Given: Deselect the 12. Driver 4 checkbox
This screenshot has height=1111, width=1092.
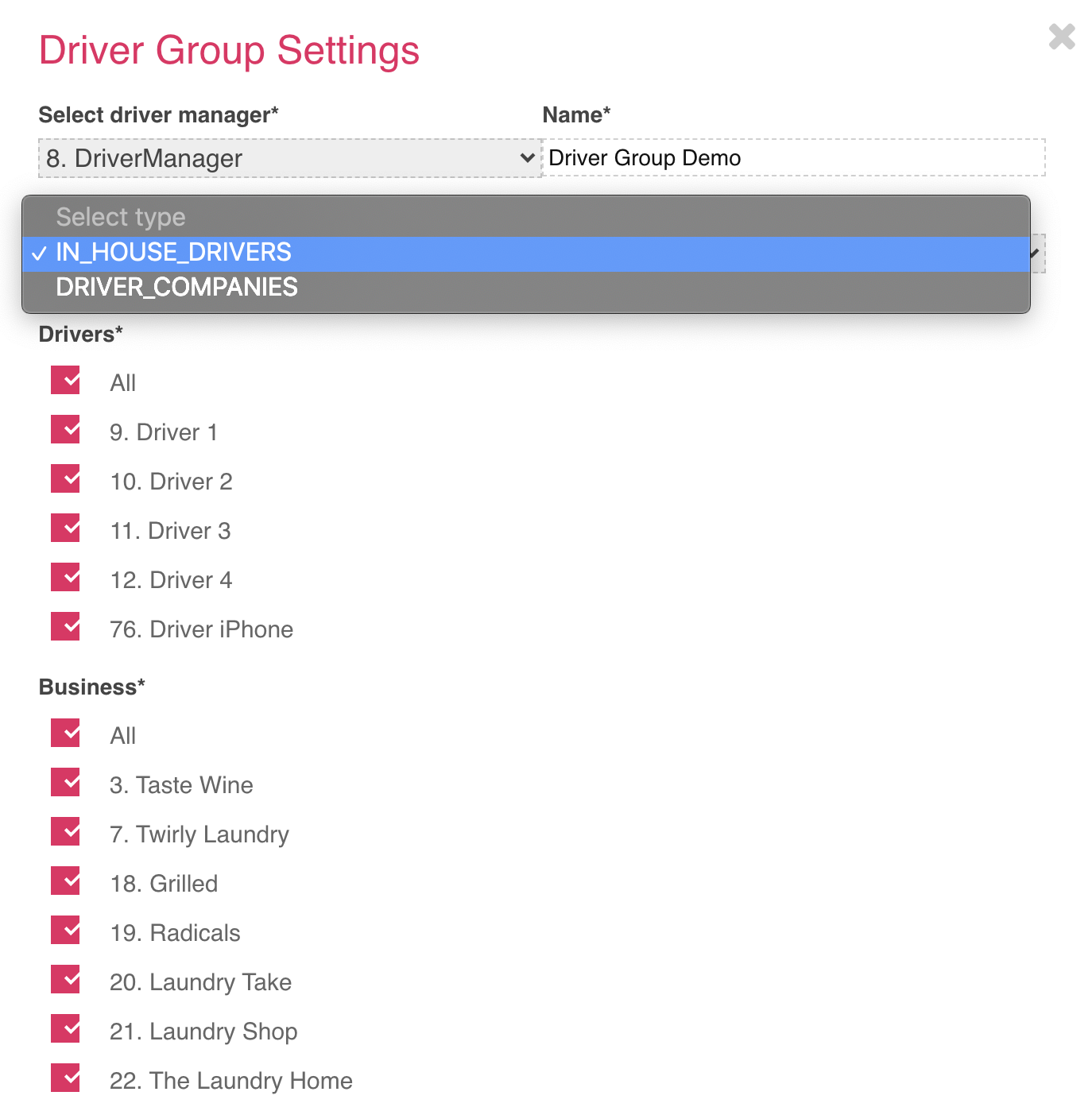Looking at the screenshot, I should click(x=66, y=578).
